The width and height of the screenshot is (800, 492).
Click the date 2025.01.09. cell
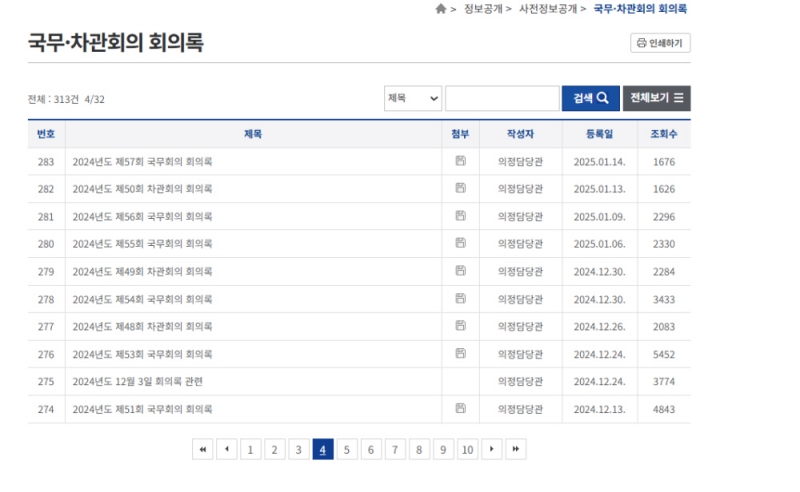(599, 216)
